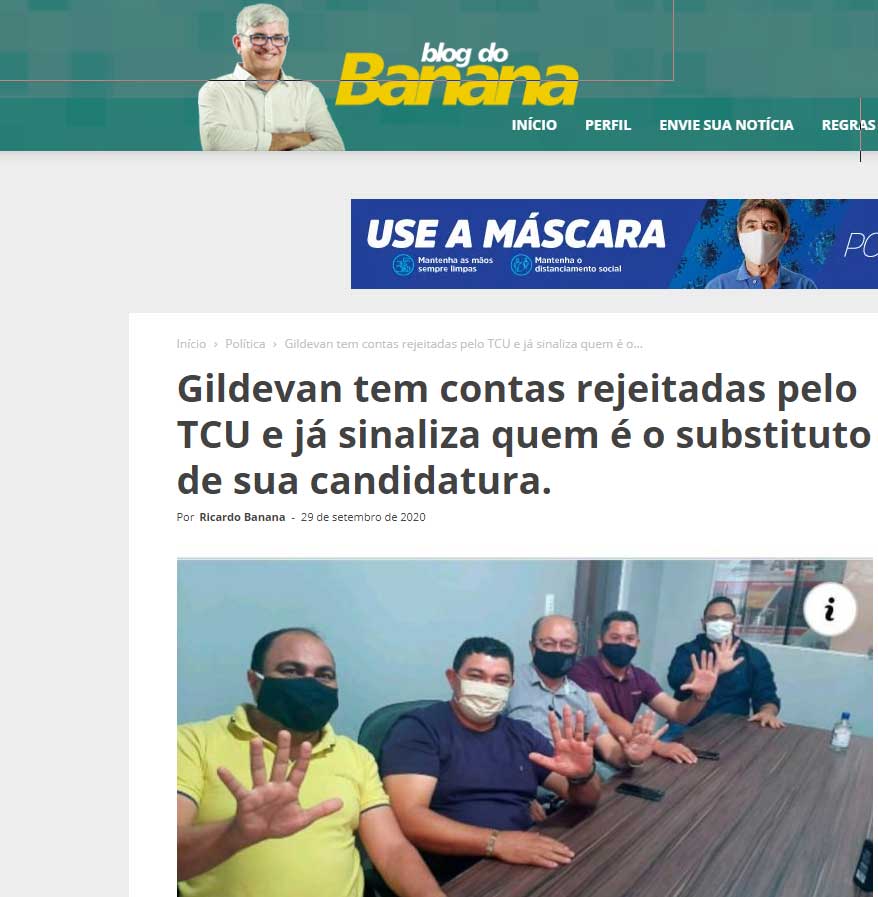The width and height of the screenshot is (878, 897).
Task: Click the group photo of masked men
Action: coord(525,728)
